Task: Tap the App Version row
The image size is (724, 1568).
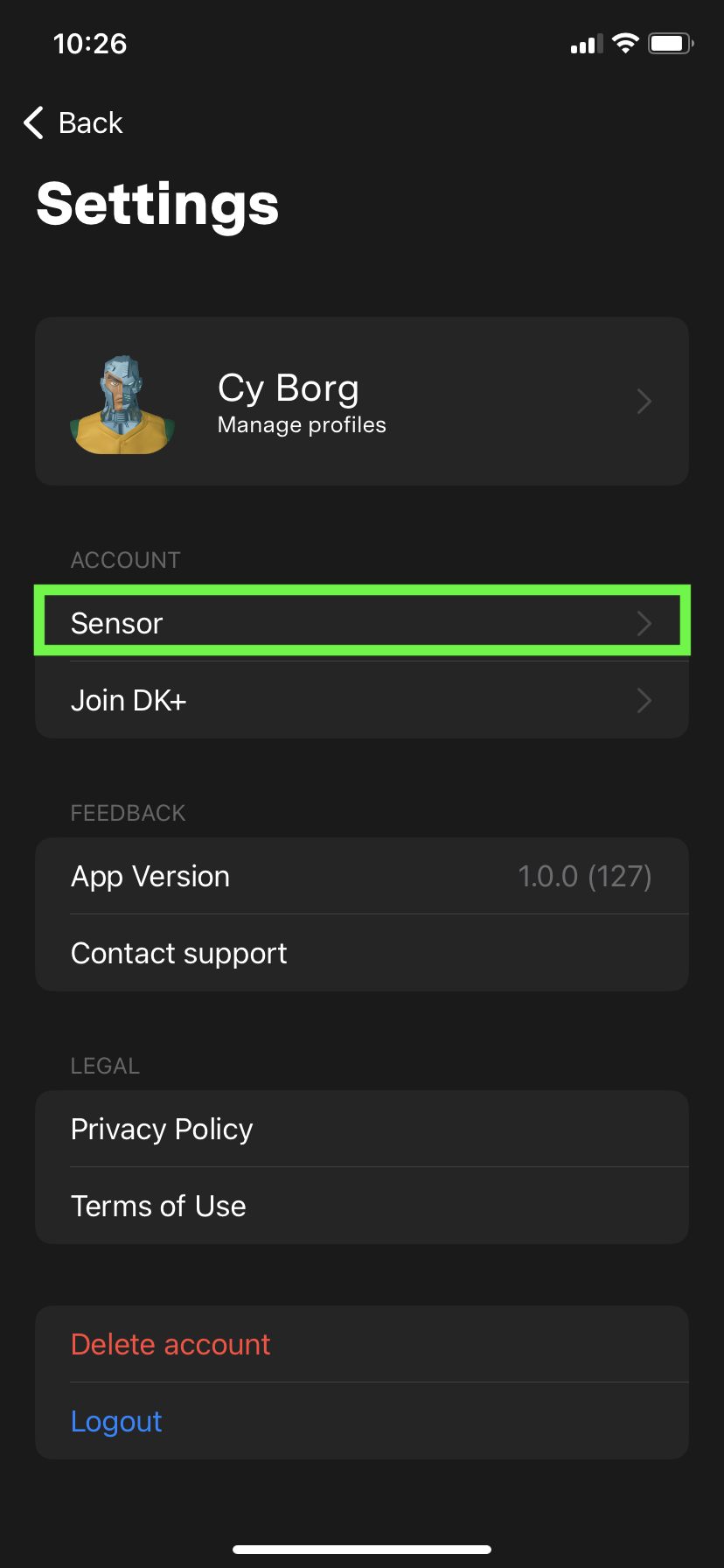Action: tap(150, 877)
